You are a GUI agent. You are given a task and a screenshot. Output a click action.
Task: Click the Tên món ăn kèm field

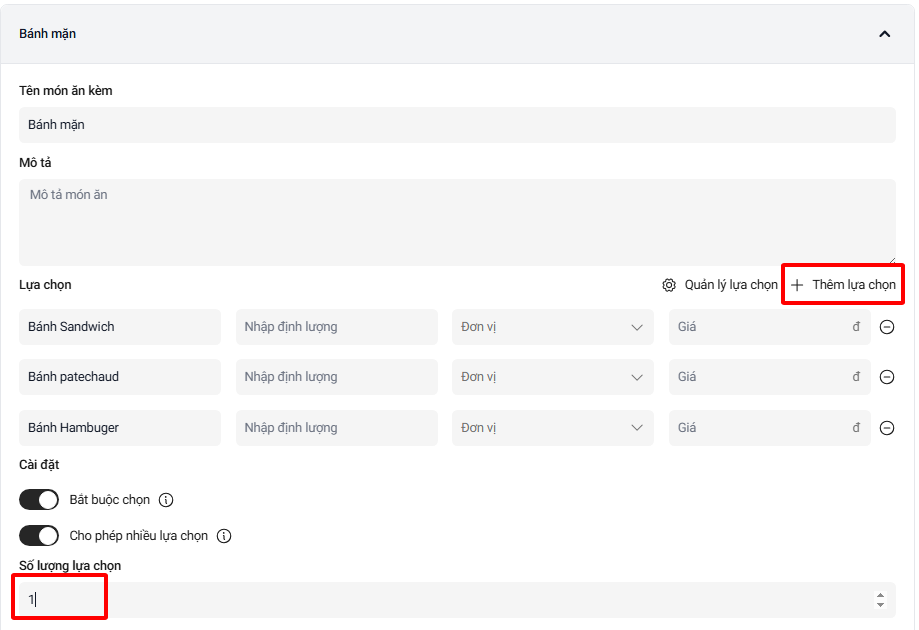pyautogui.click(x=457, y=125)
